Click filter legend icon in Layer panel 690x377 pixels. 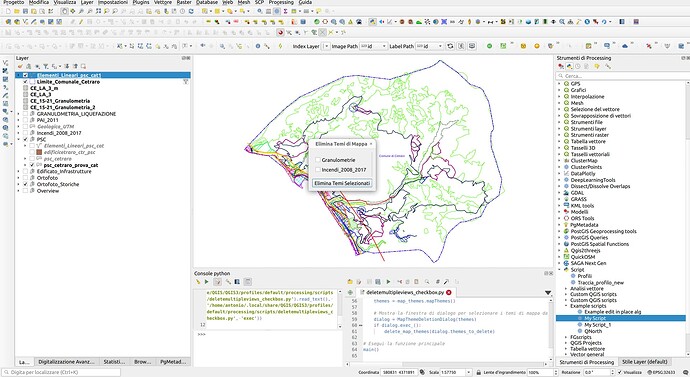point(45,66)
